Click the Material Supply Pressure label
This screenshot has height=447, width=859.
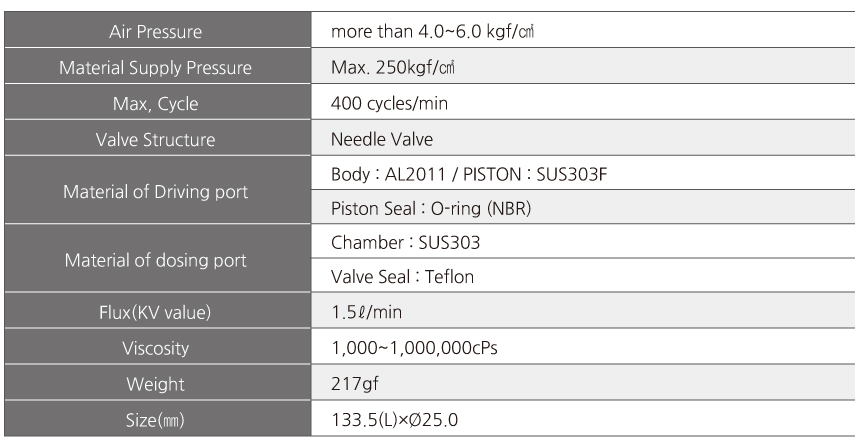156,67
